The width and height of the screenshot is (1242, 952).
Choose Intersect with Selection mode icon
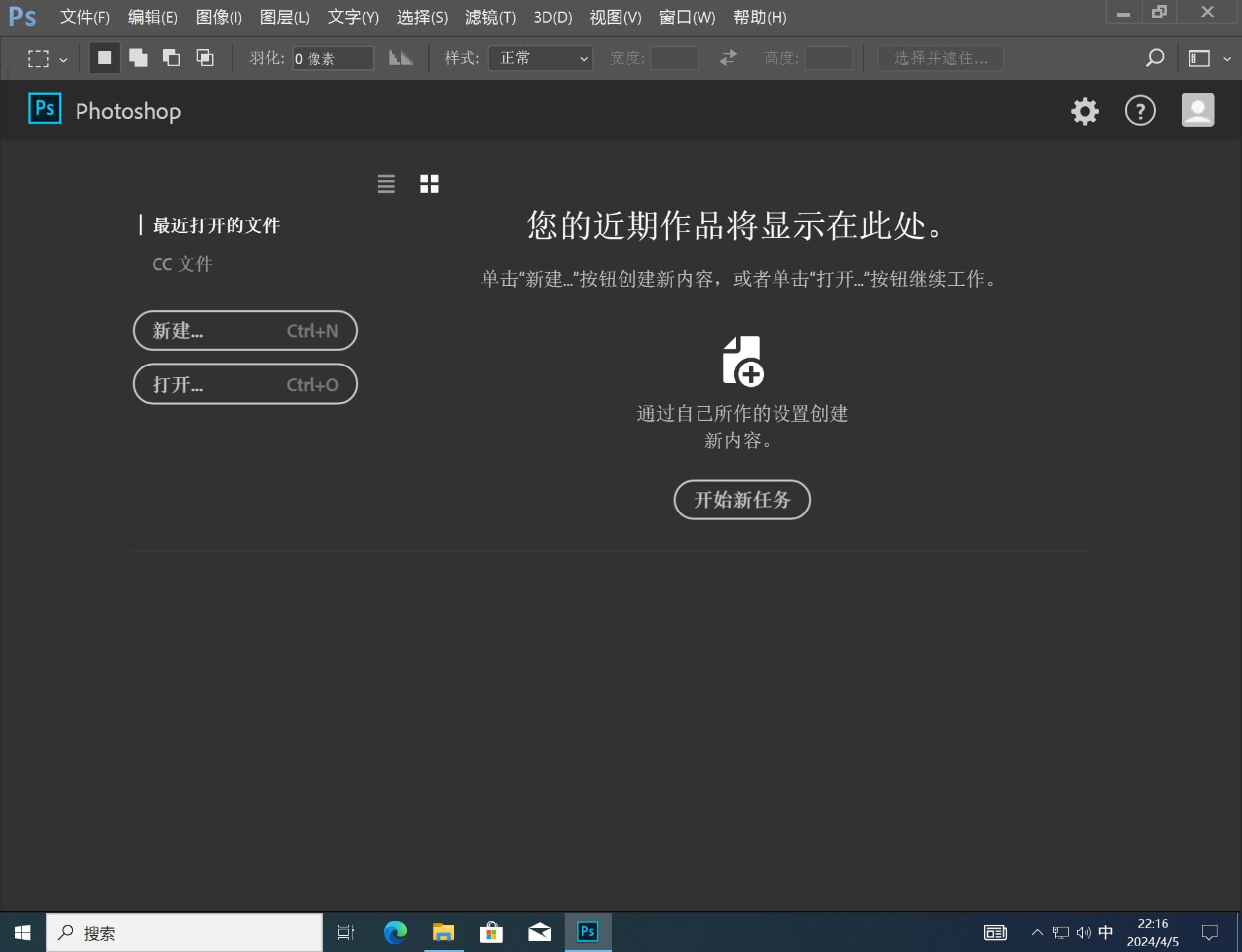pyautogui.click(x=205, y=58)
